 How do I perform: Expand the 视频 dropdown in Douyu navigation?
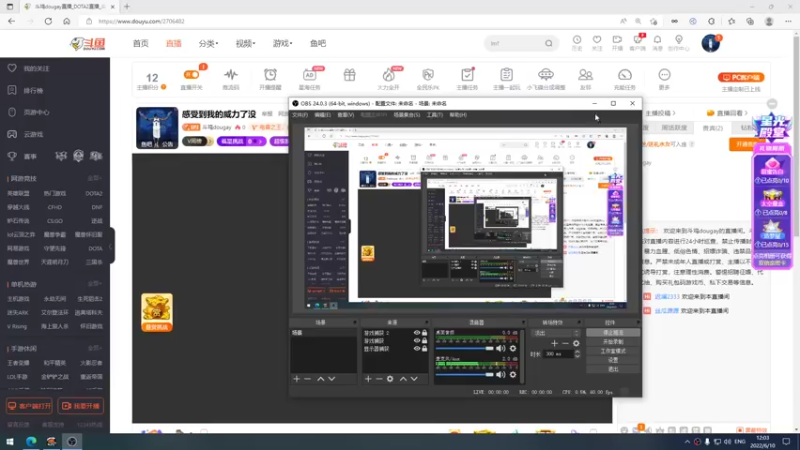pyautogui.click(x=245, y=43)
